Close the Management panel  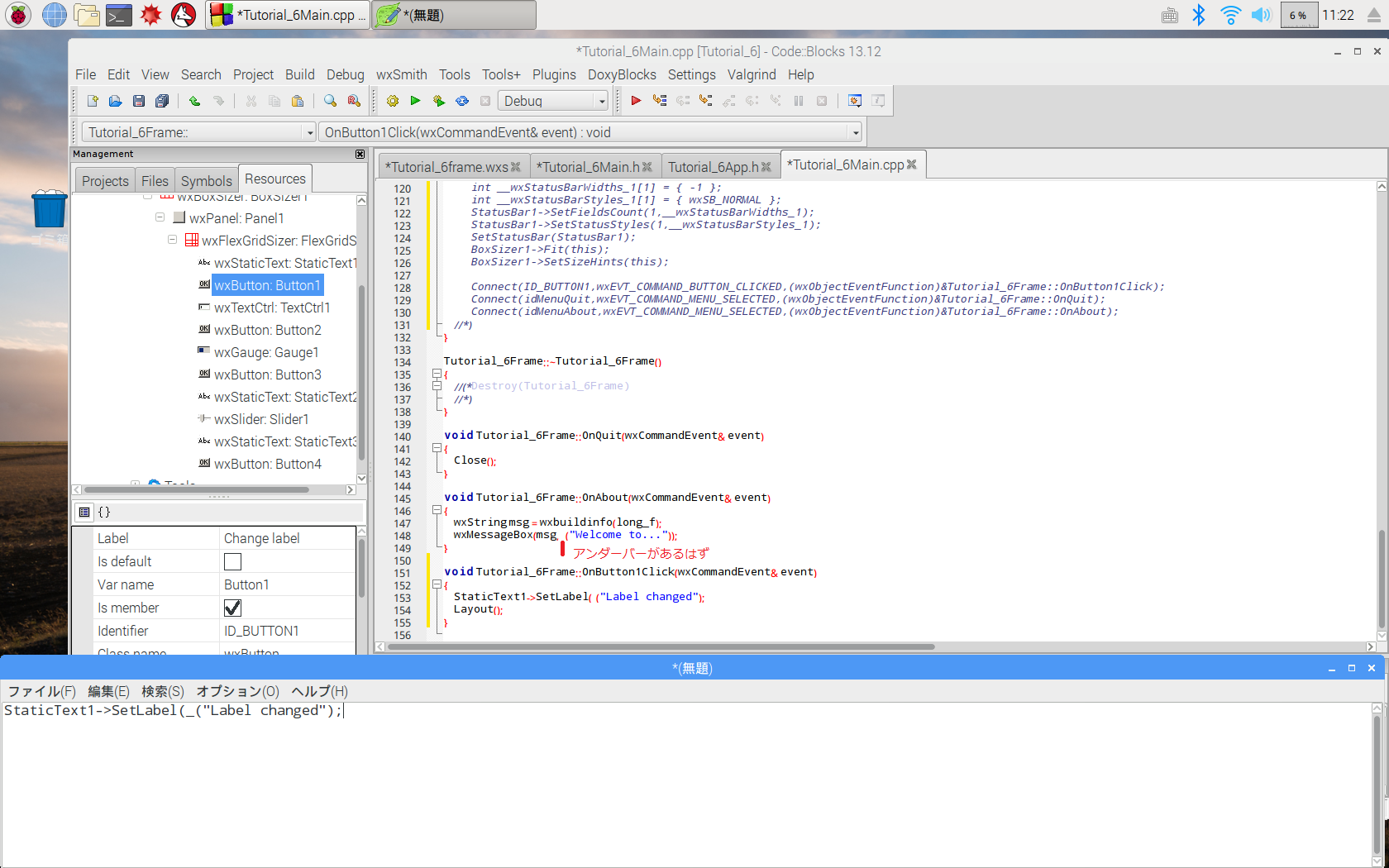360,154
